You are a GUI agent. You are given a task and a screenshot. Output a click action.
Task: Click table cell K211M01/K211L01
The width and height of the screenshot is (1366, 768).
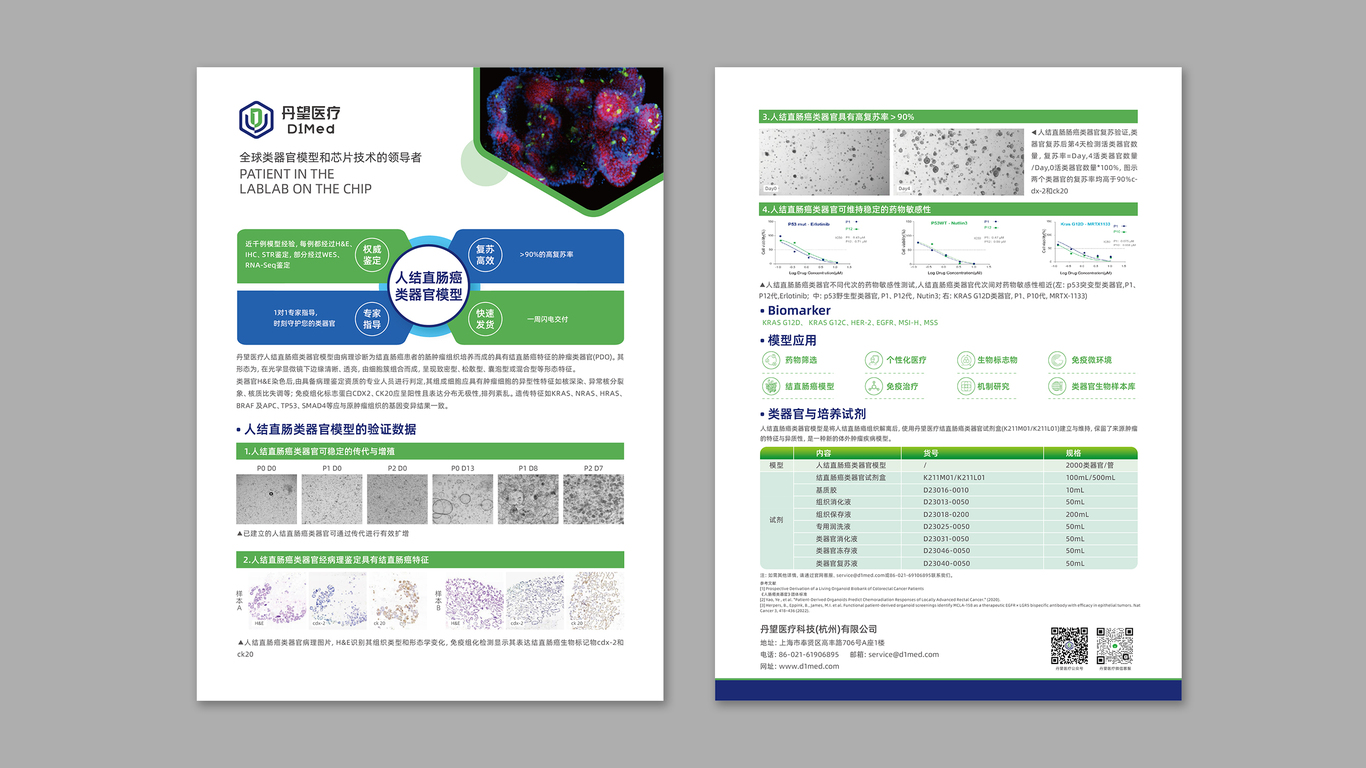coord(954,478)
